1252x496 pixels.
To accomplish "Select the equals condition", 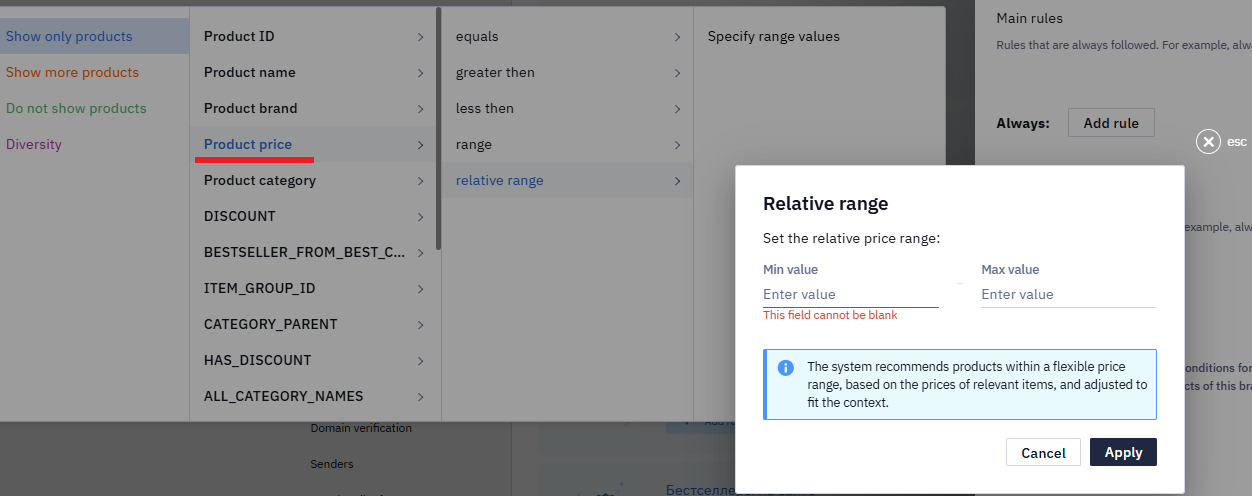I will tap(567, 36).
